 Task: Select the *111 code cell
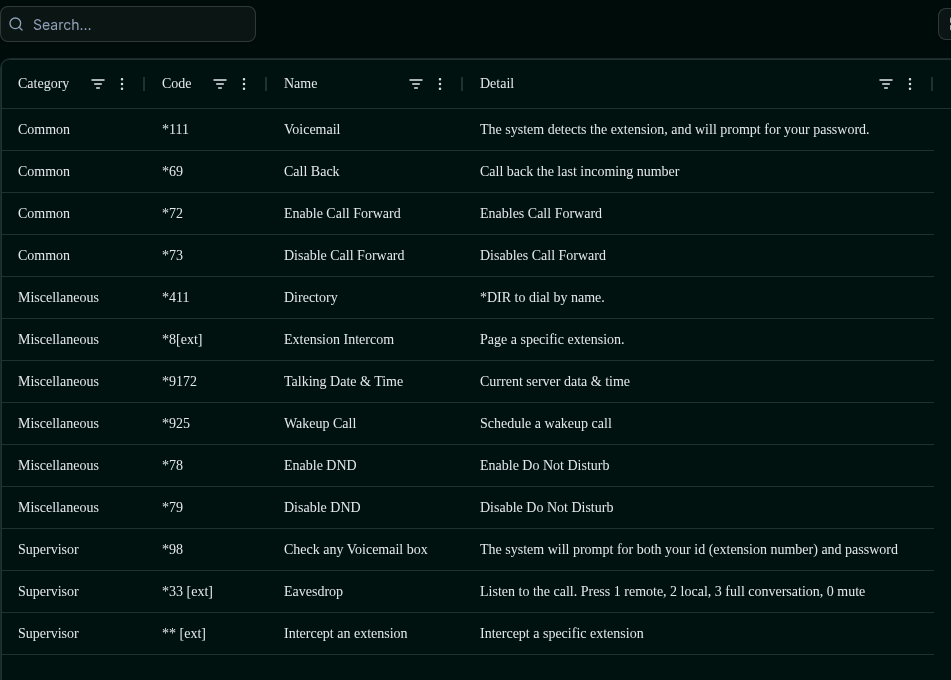tap(175, 129)
